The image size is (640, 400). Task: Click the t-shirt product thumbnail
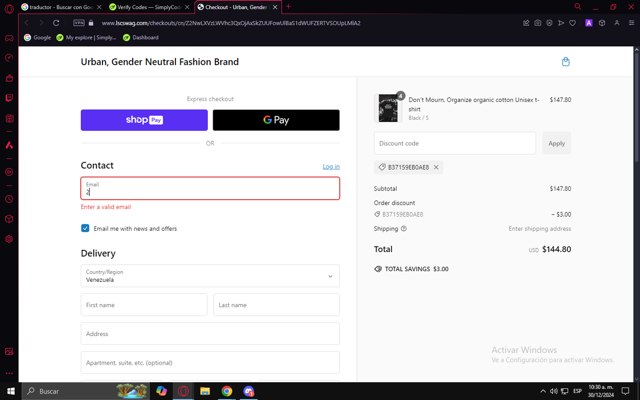click(x=388, y=108)
